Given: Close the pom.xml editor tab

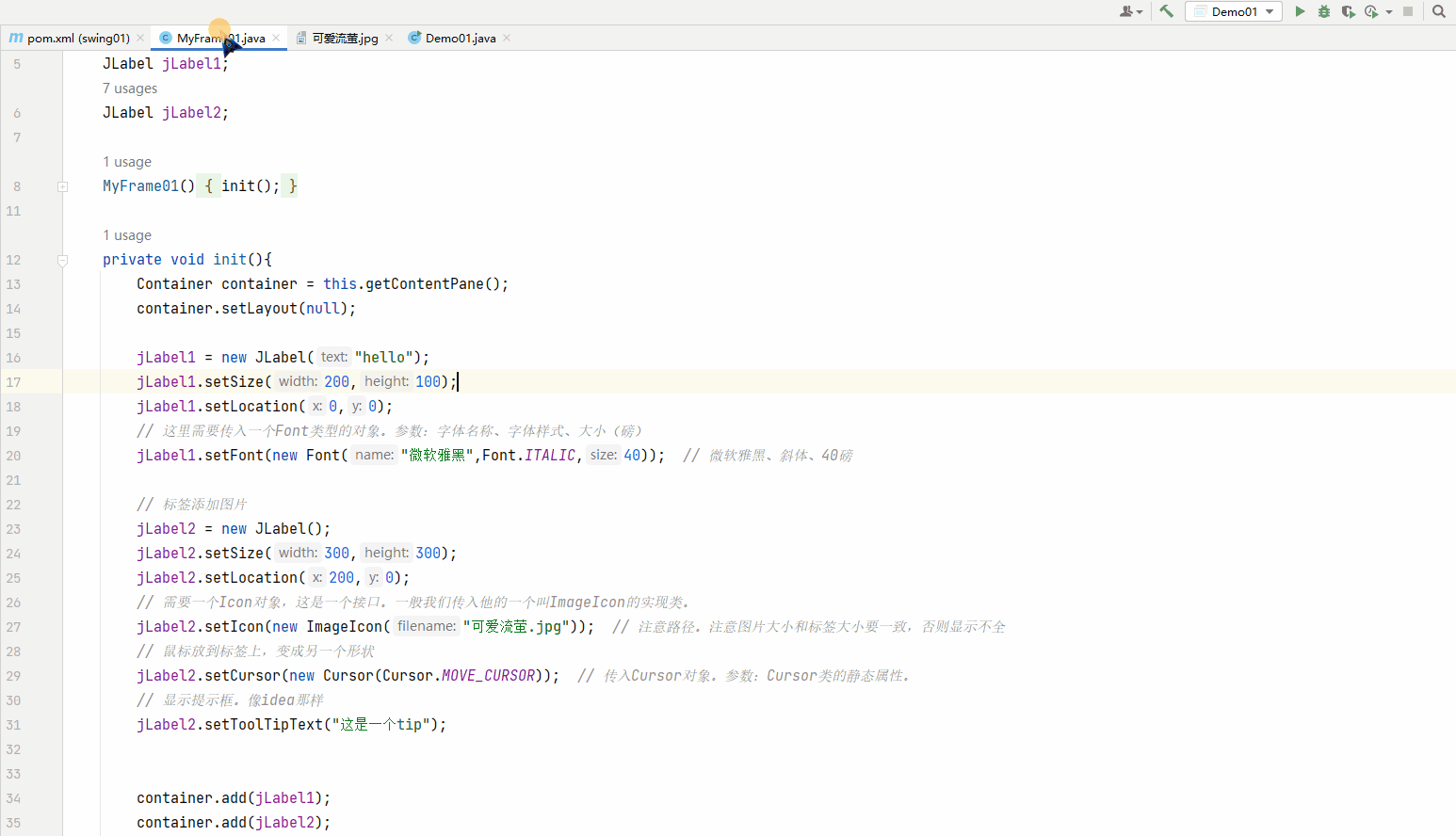Looking at the screenshot, I should (140, 39).
